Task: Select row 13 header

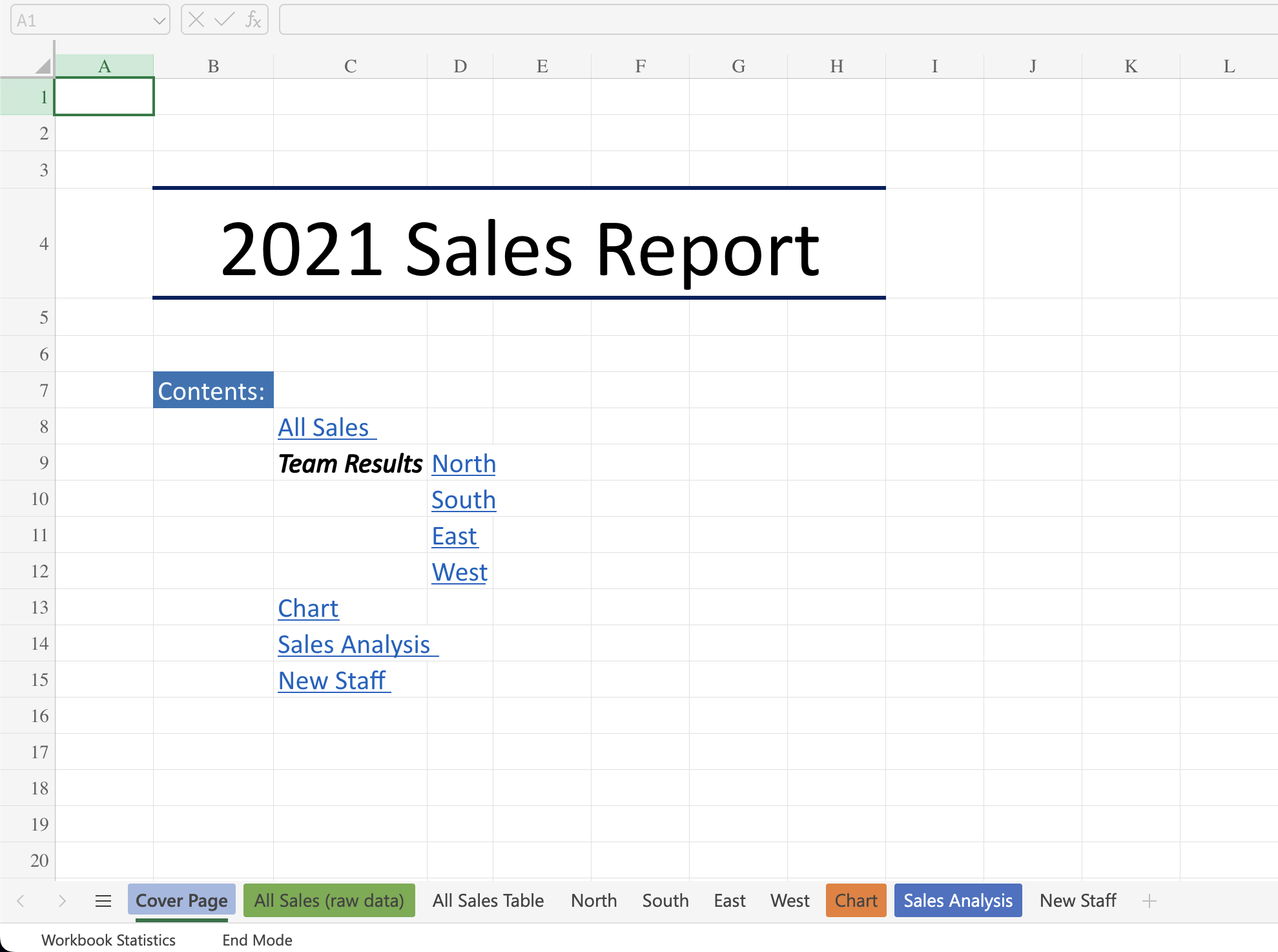Action: [27, 607]
